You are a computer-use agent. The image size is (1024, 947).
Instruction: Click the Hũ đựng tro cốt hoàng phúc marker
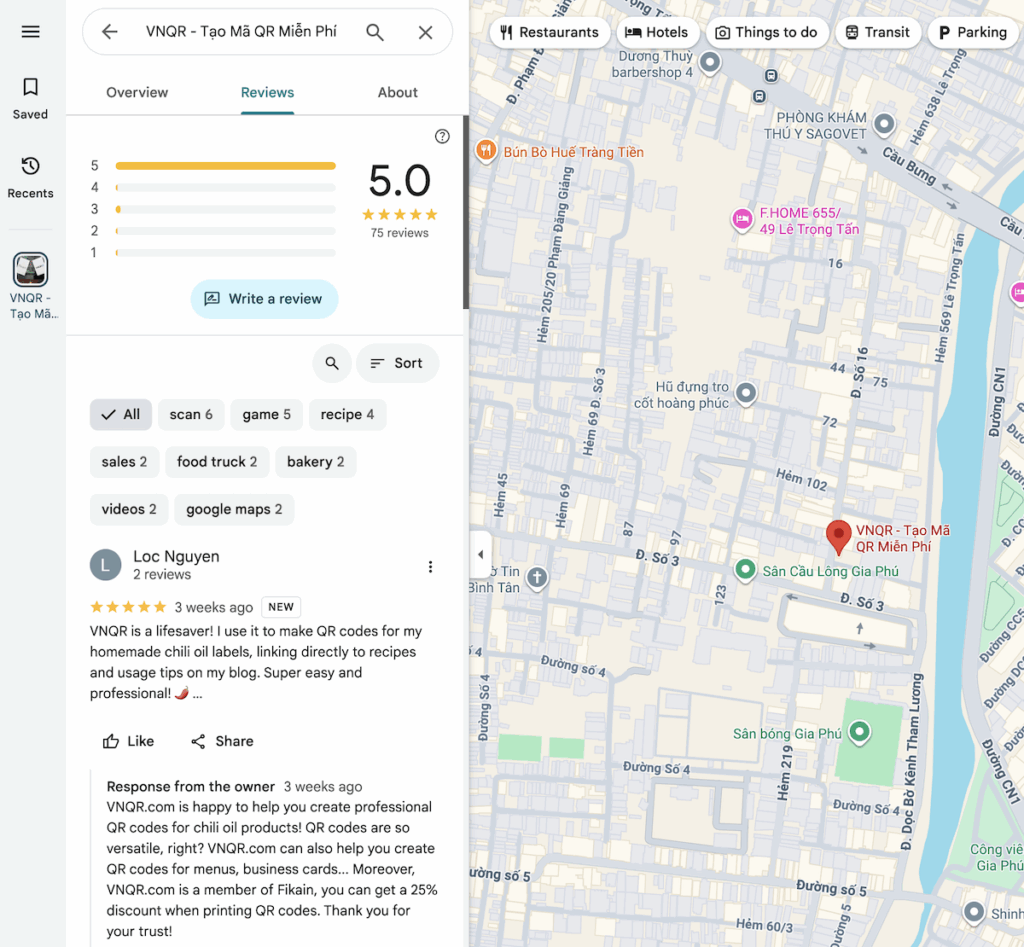pos(746,393)
